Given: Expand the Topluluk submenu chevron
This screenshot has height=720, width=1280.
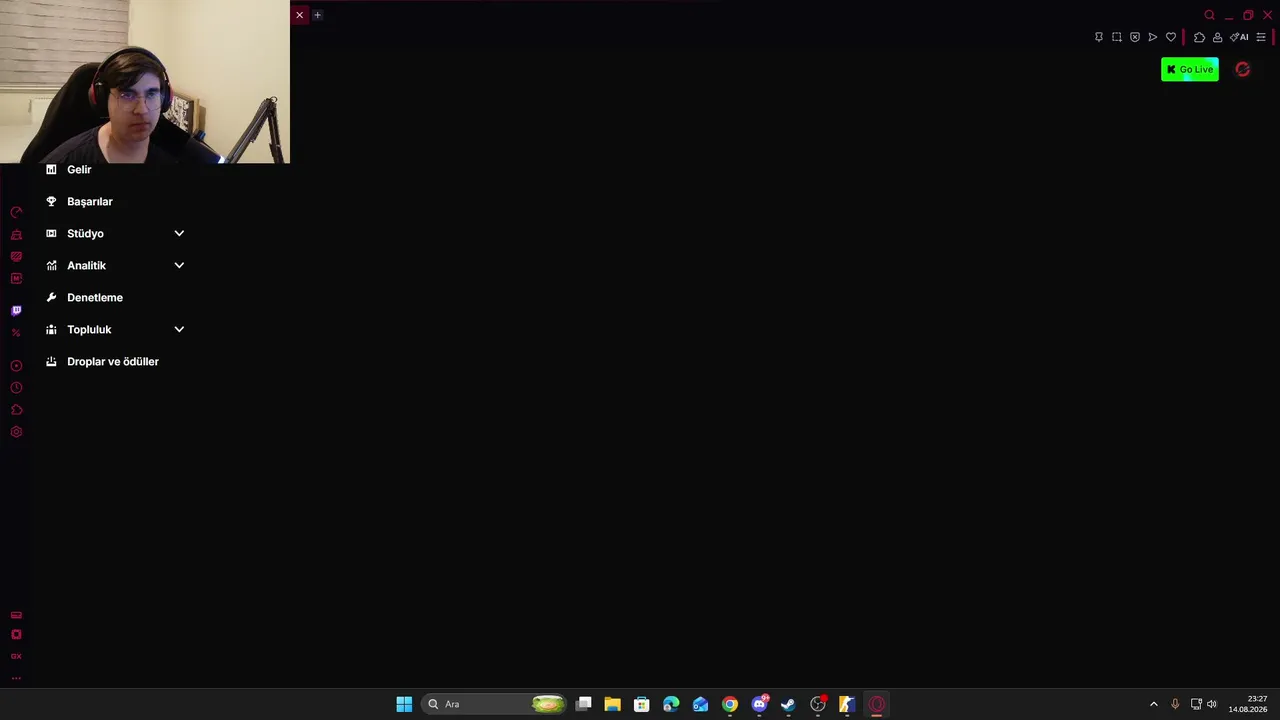Looking at the screenshot, I should [179, 330].
